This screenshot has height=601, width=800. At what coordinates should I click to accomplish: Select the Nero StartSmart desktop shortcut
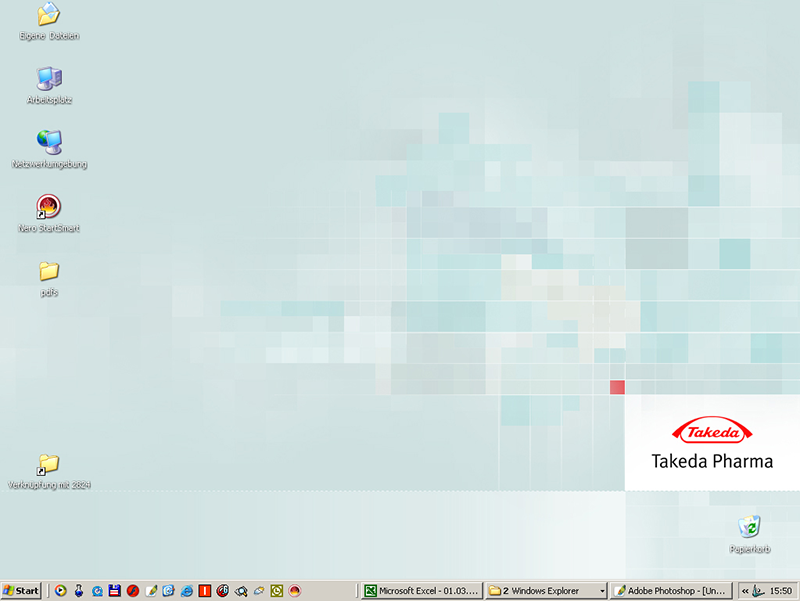click(48, 207)
